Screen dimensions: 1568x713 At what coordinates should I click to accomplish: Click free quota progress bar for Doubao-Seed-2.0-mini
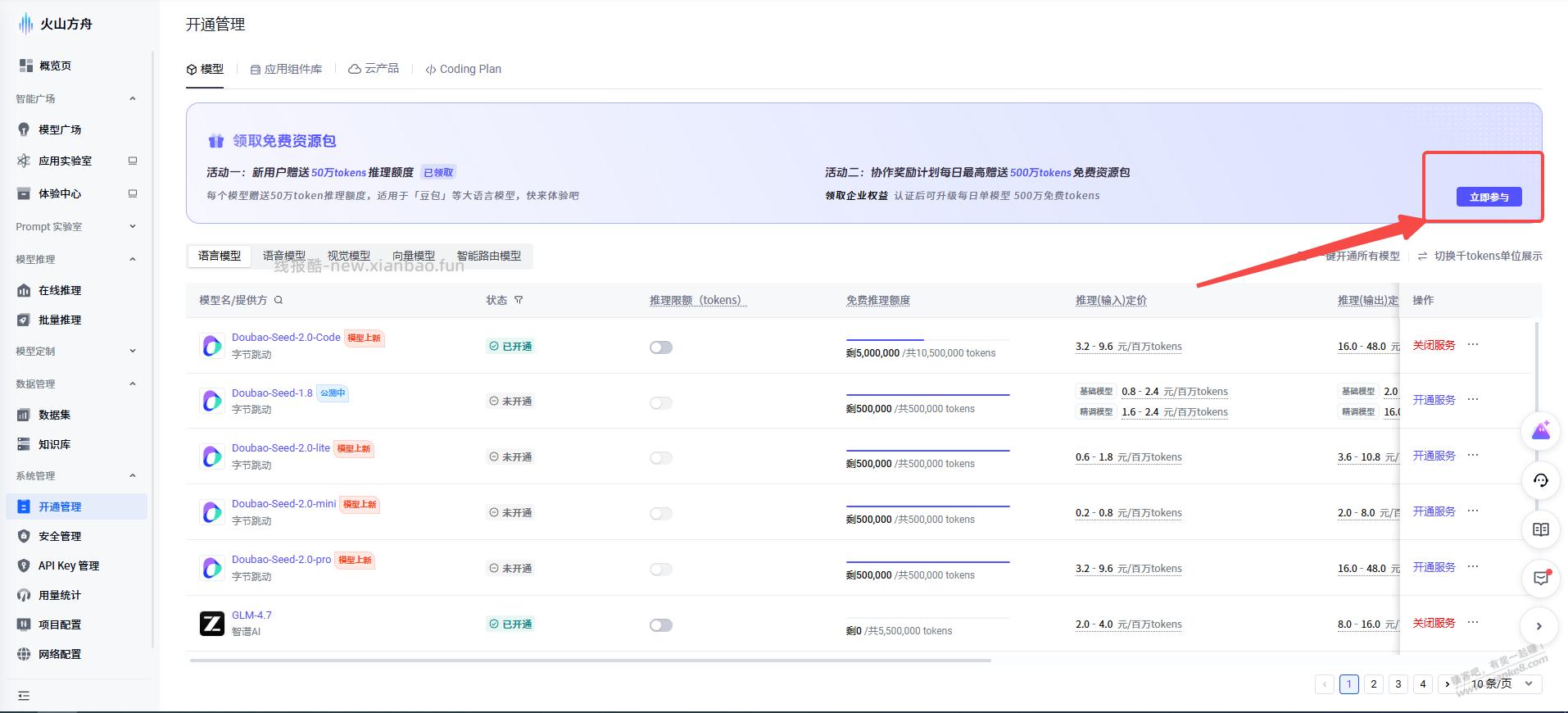(927, 506)
